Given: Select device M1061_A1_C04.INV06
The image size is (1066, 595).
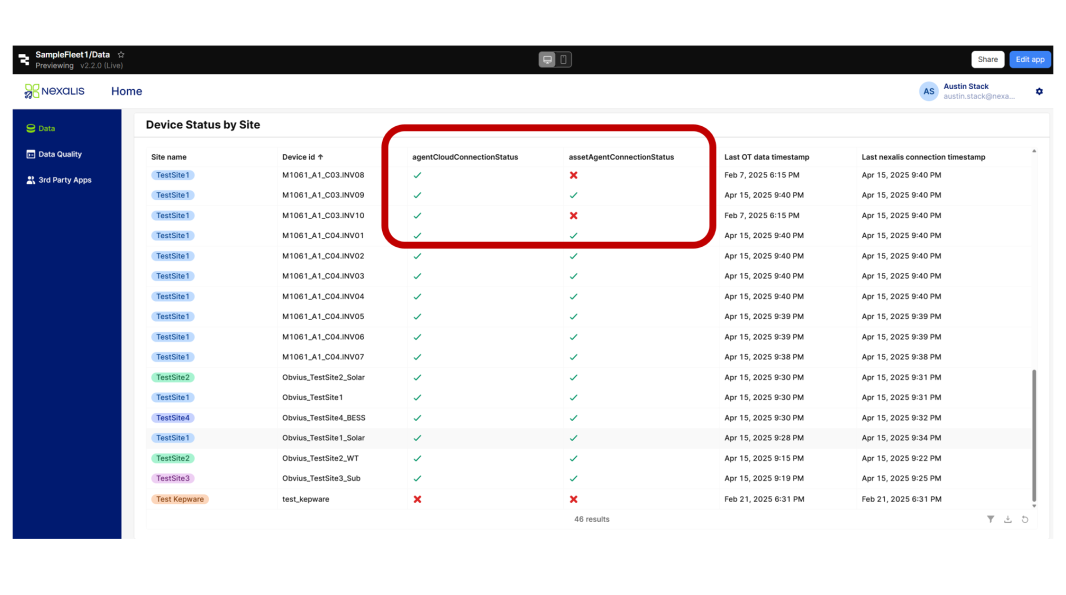Looking at the screenshot, I should point(323,337).
